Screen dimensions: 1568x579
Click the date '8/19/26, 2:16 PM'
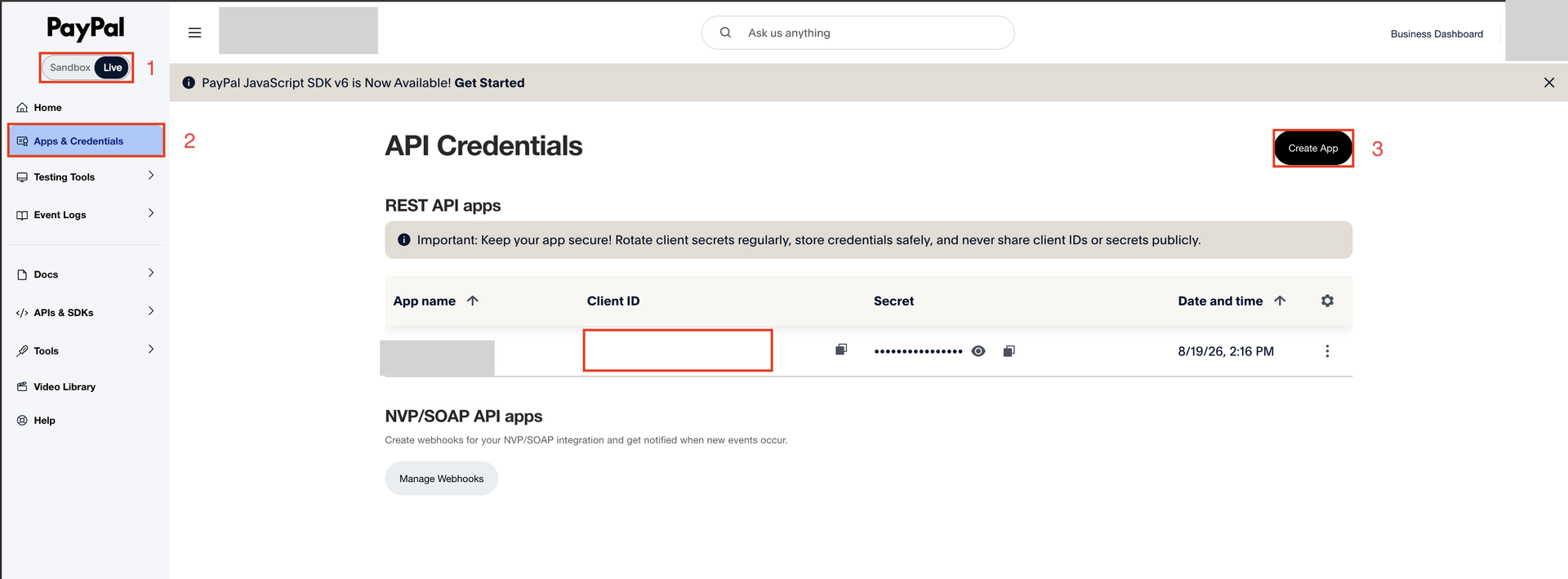click(x=1226, y=351)
